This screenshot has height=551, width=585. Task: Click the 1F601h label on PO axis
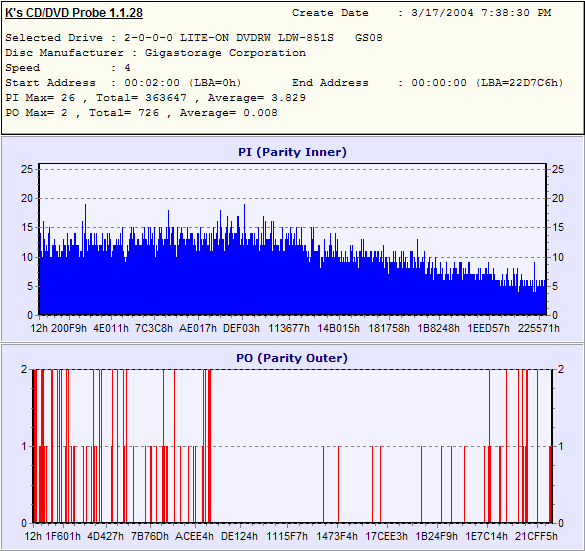pyautogui.click(x=63, y=536)
